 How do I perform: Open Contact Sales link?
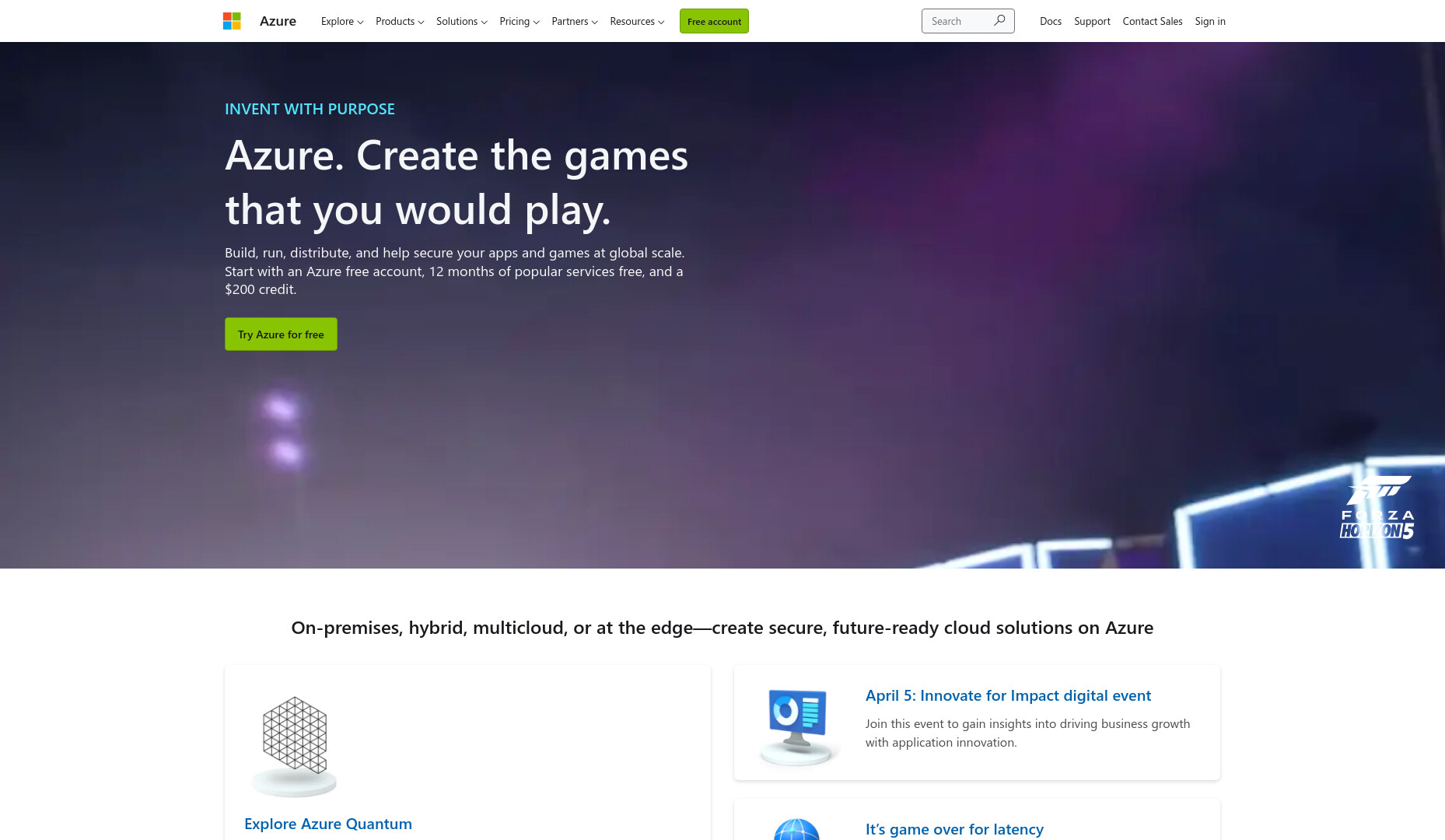[x=1153, y=21]
